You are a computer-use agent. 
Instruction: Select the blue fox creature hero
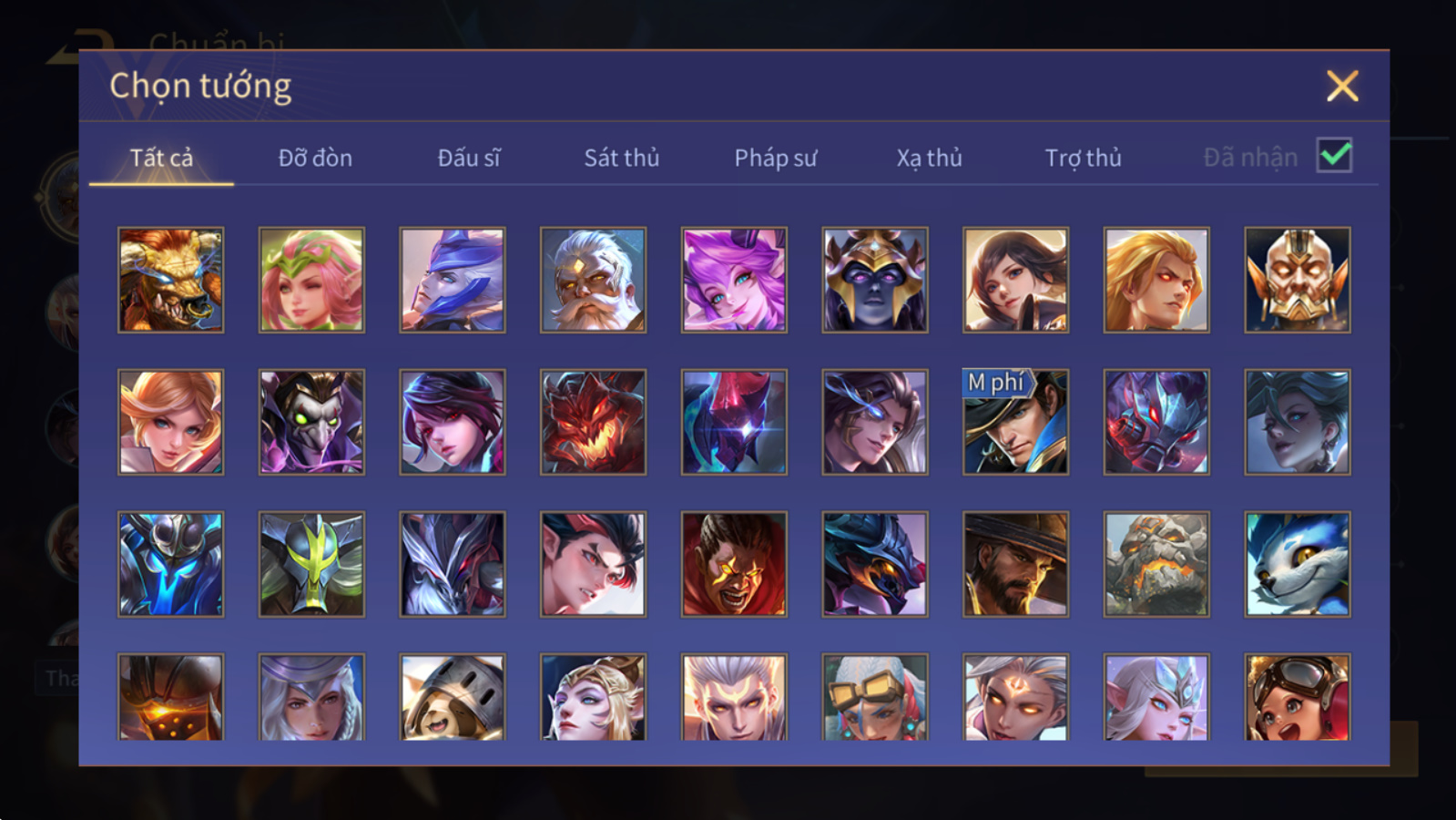pyautogui.click(x=1298, y=564)
